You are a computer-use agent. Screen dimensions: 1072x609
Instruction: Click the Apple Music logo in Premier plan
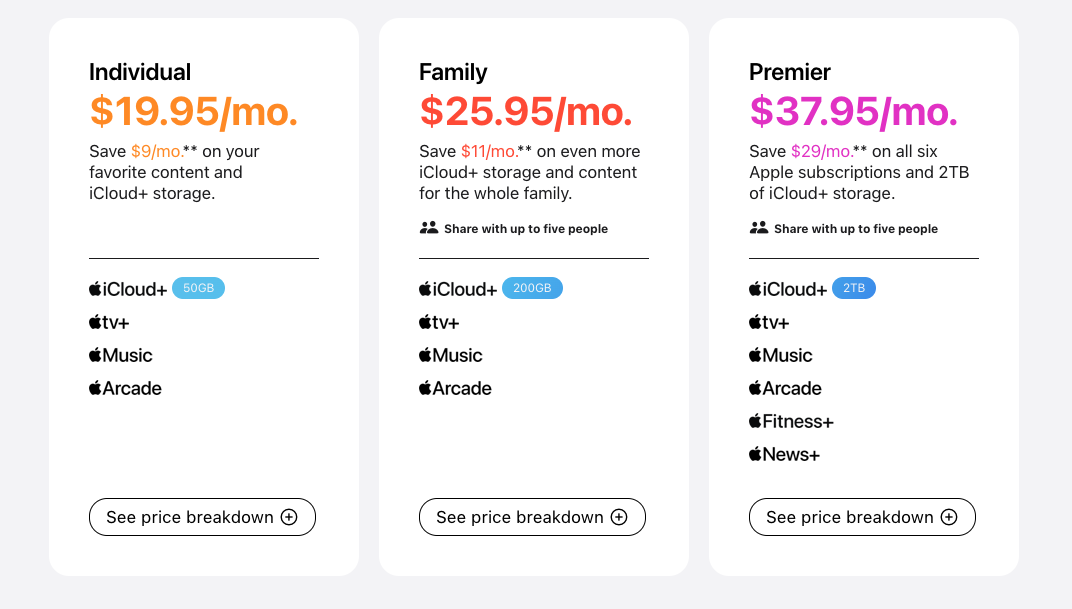[x=781, y=355]
